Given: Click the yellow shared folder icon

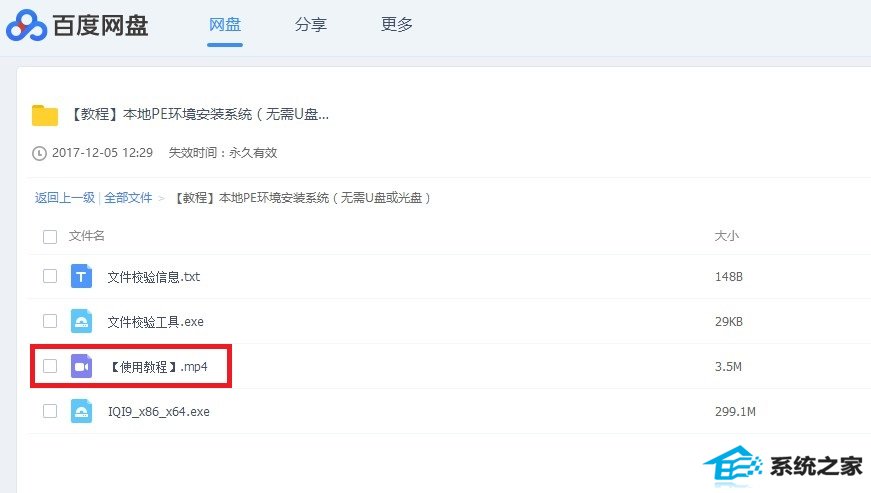Looking at the screenshot, I should pyautogui.click(x=45, y=115).
